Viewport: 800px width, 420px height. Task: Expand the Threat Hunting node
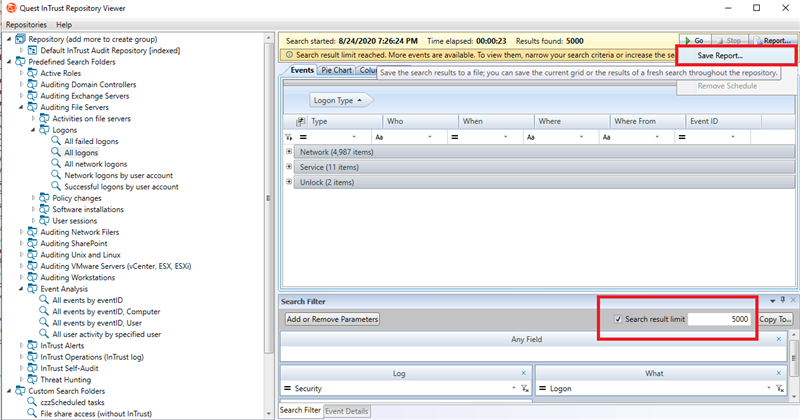click(21, 380)
